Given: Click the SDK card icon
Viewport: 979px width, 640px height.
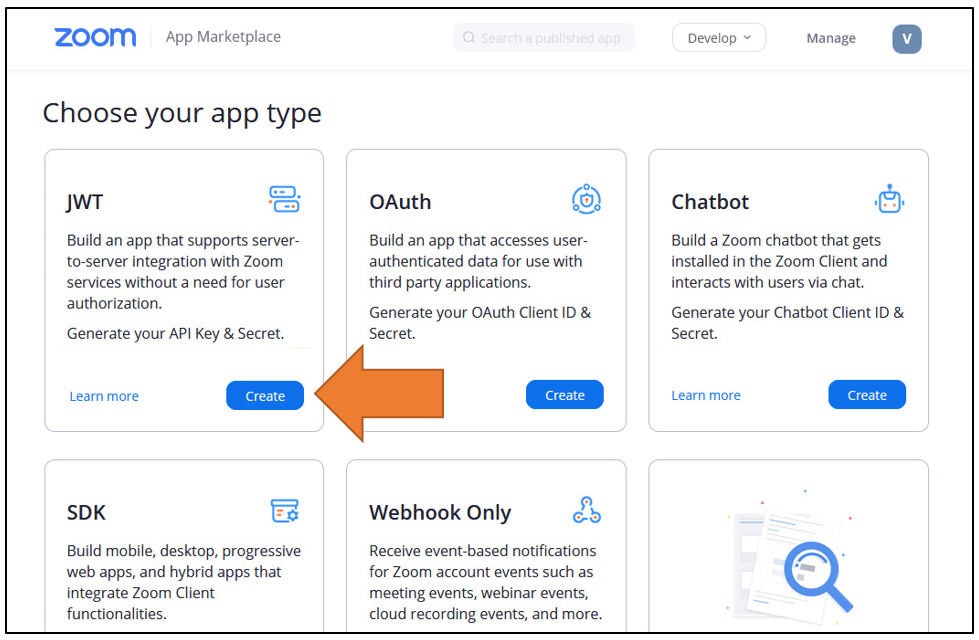Looking at the screenshot, I should pos(285,510).
